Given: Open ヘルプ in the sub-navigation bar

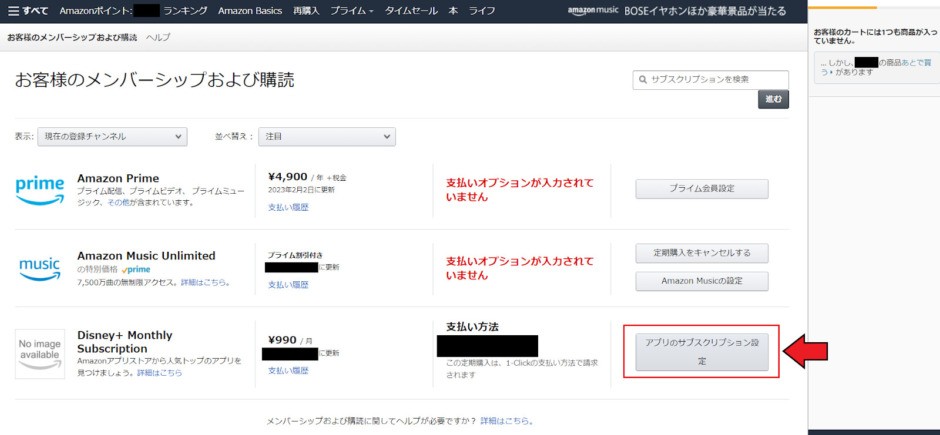Looking at the screenshot, I should pos(158,37).
